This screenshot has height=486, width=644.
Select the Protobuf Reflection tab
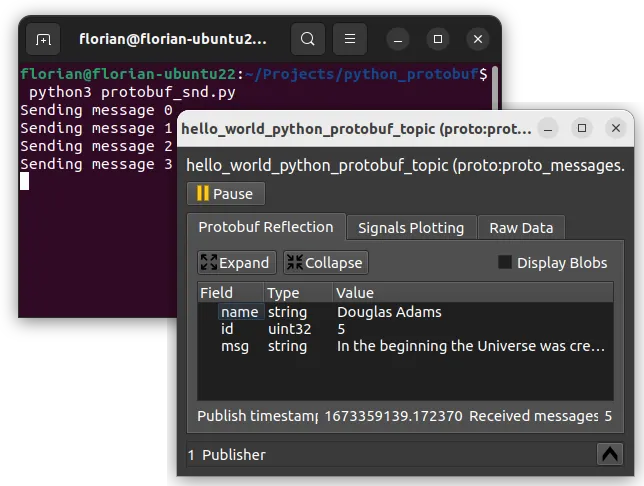click(x=266, y=227)
